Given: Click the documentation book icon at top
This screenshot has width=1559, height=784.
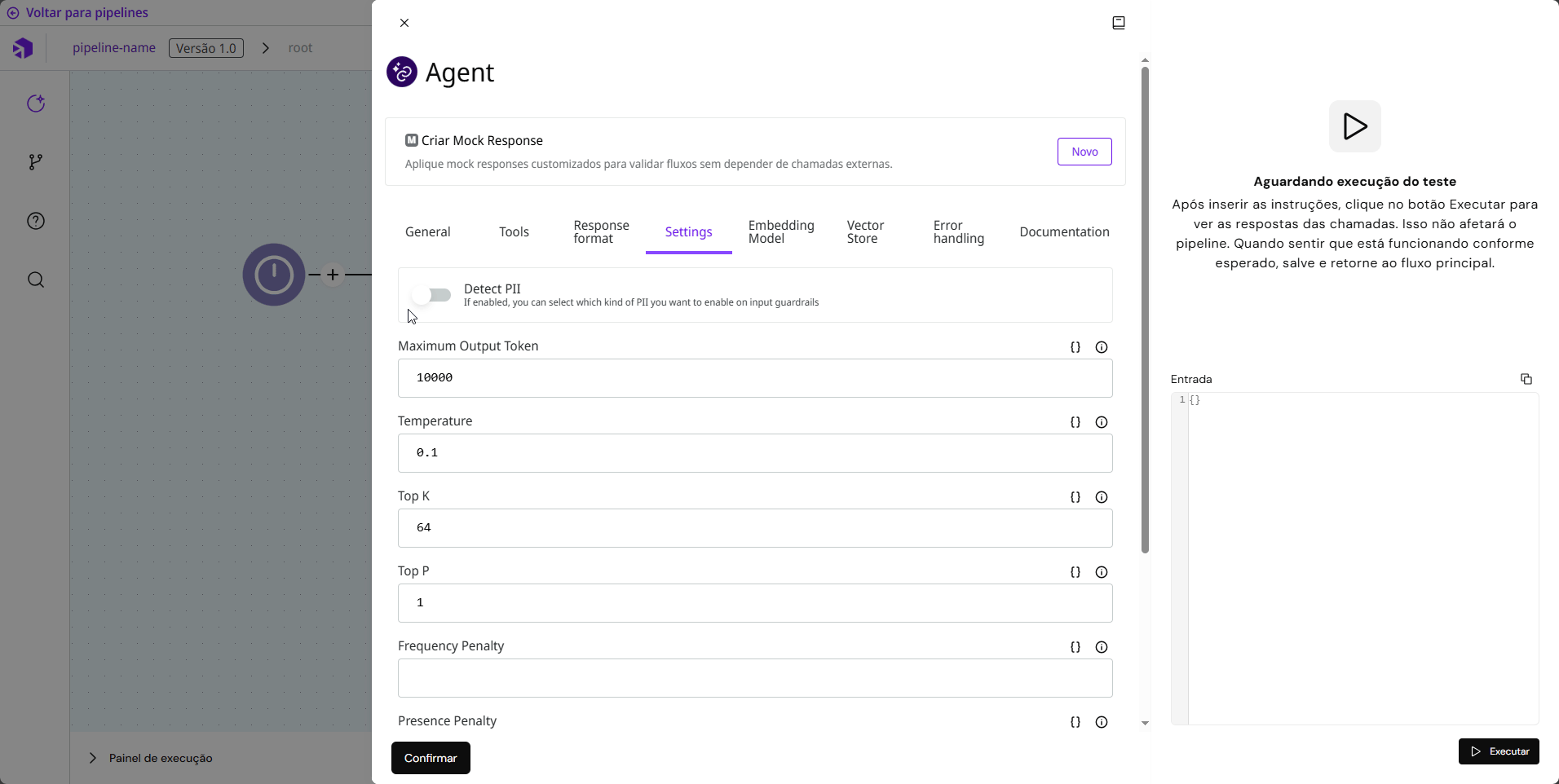Looking at the screenshot, I should [1119, 23].
